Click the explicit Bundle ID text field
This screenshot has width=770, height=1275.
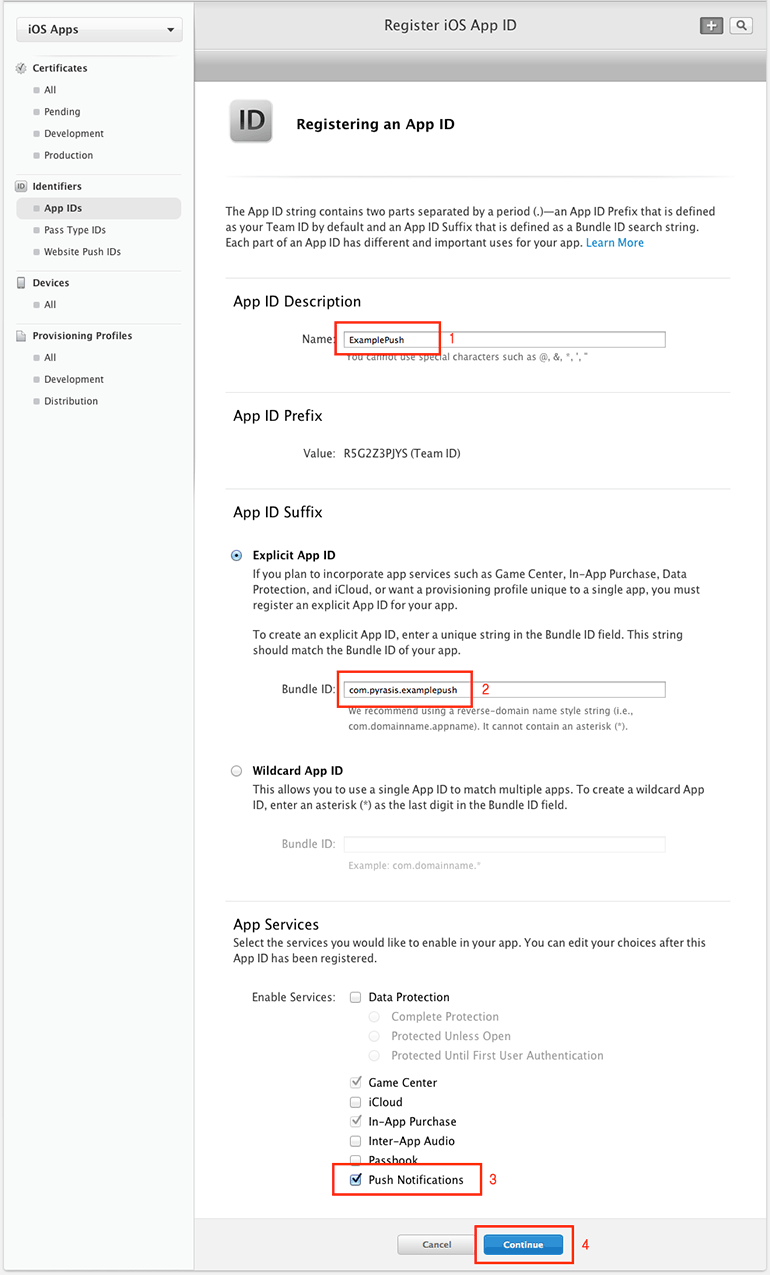click(504, 690)
